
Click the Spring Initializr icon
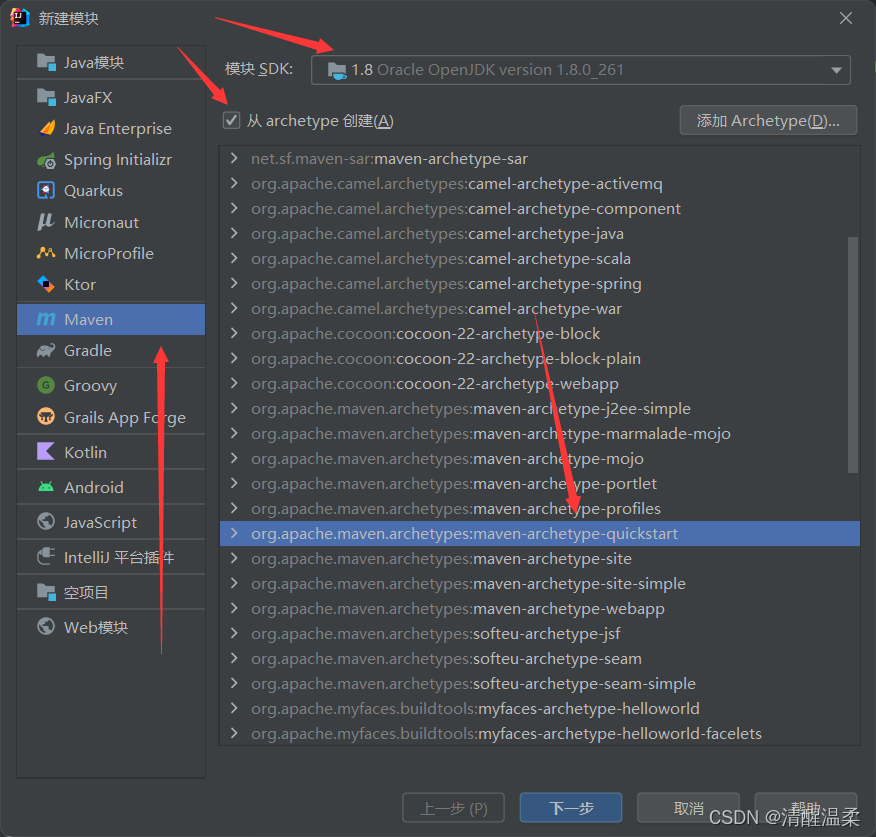(46, 160)
